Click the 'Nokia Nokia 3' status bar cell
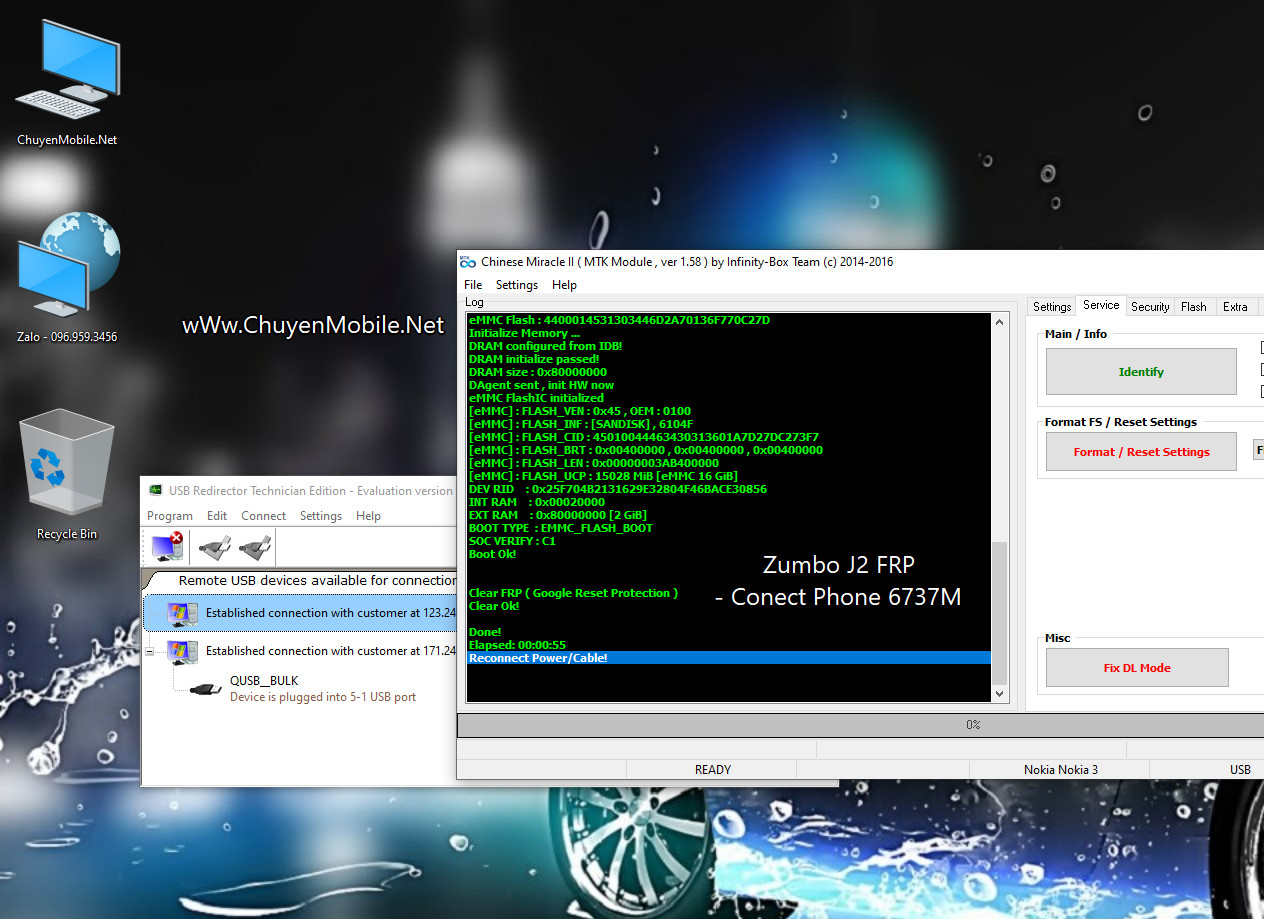1264x919 pixels. [1060, 770]
